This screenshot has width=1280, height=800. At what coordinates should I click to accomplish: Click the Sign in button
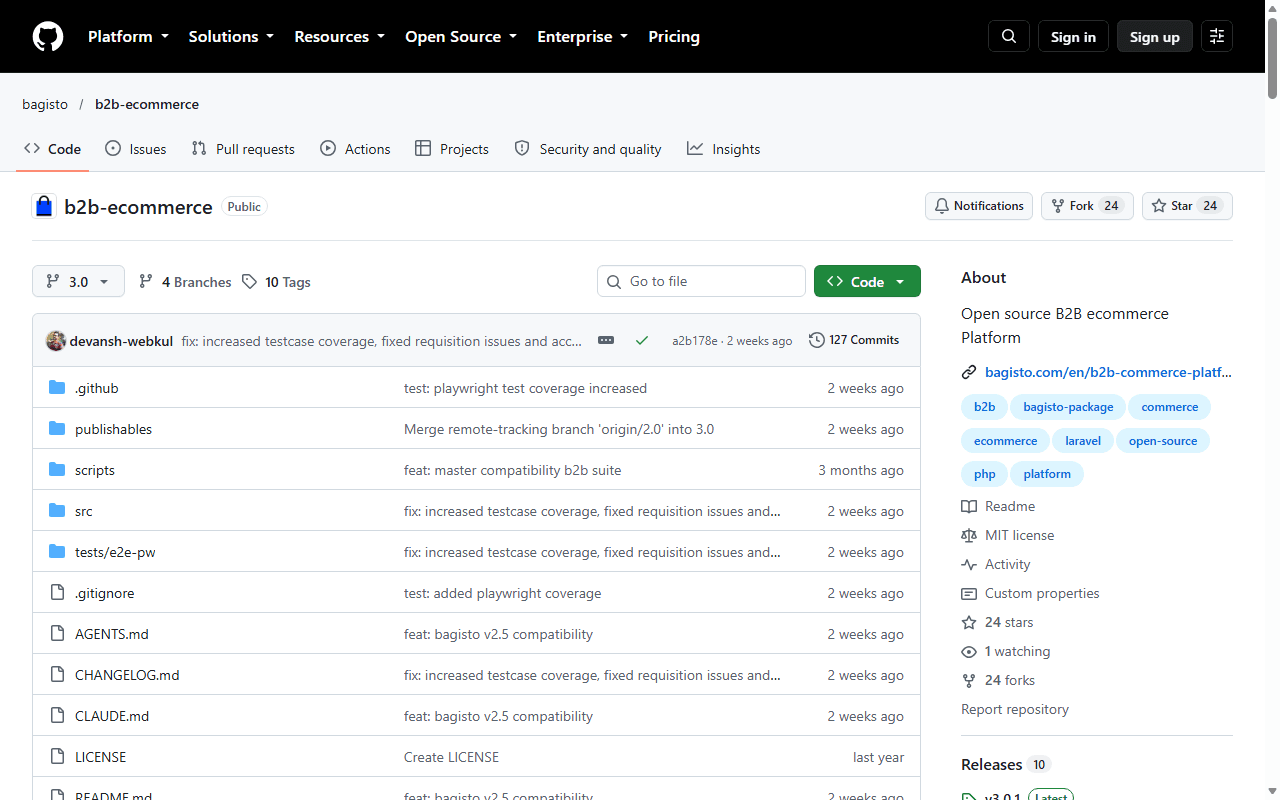click(1073, 37)
